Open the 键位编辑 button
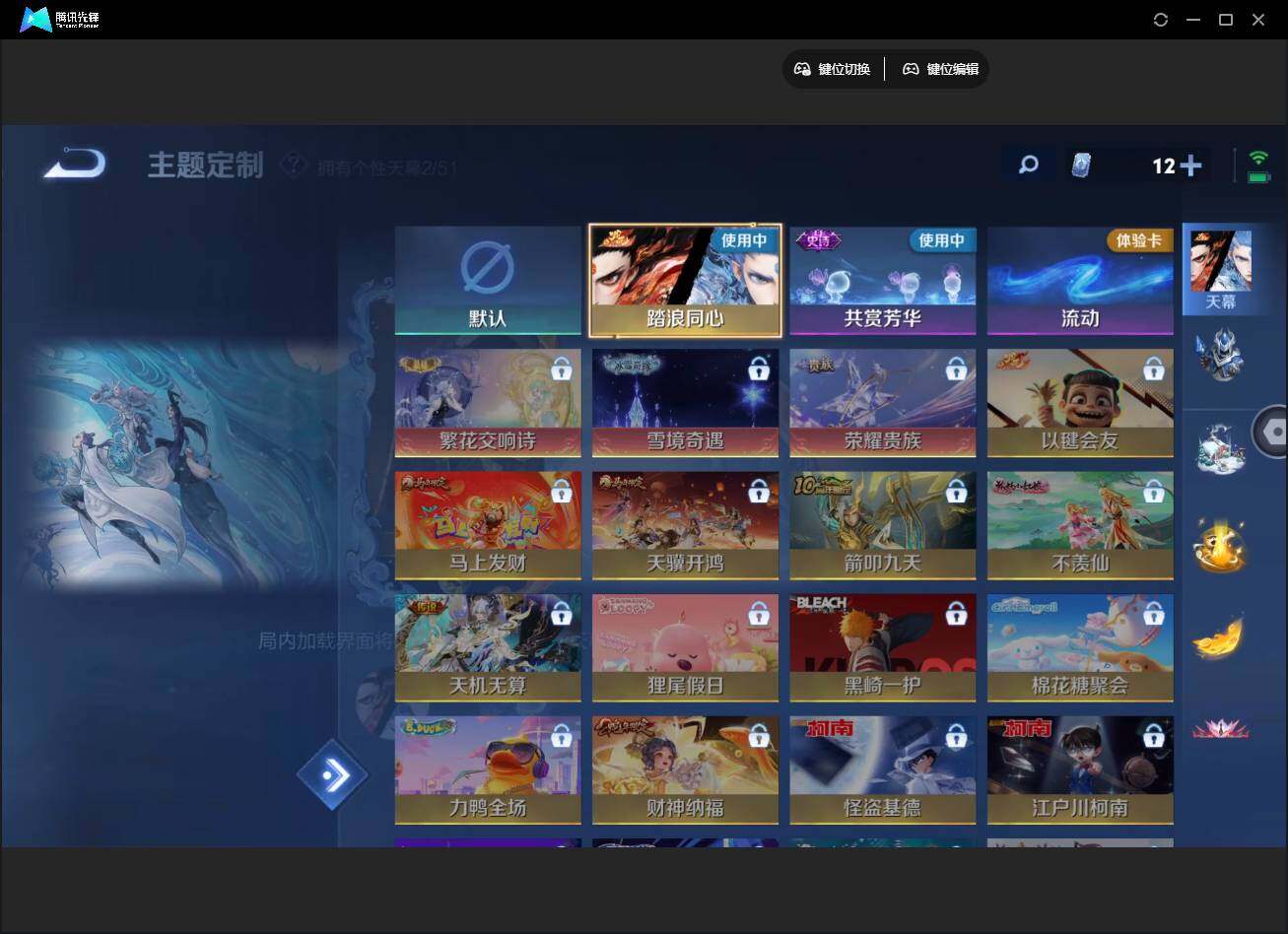The width and height of the screenshot is (1288, 934). pyautogui.click(x=941, y=69)
